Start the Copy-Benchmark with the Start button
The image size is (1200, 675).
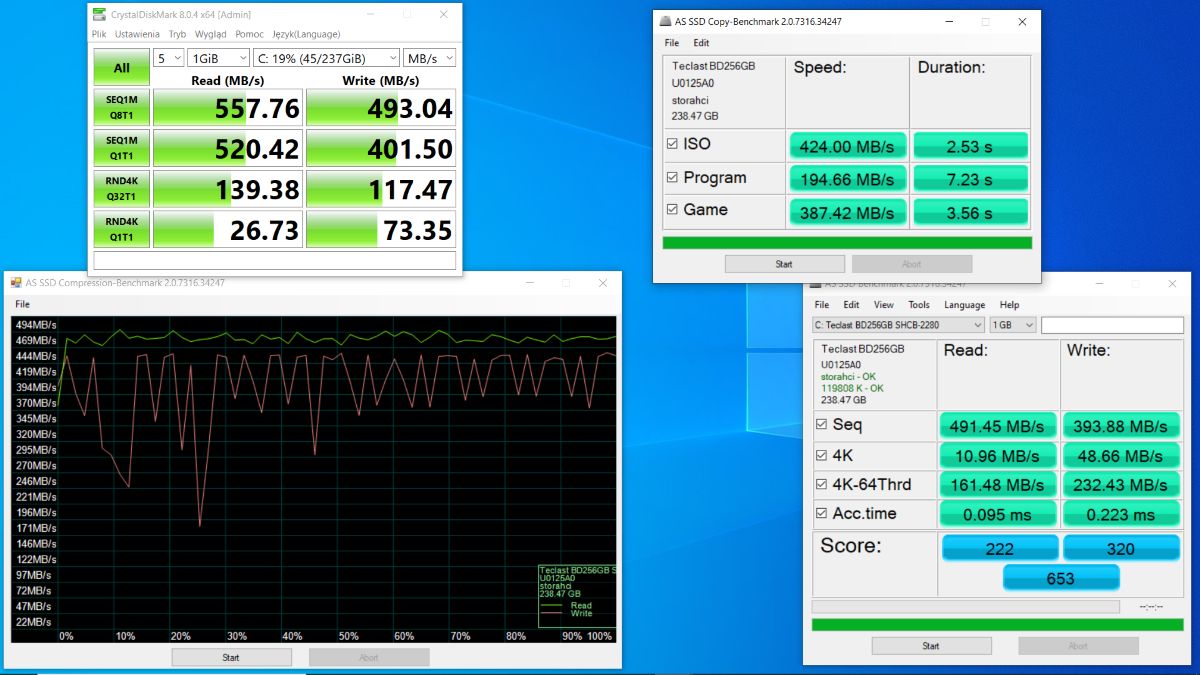784,264
